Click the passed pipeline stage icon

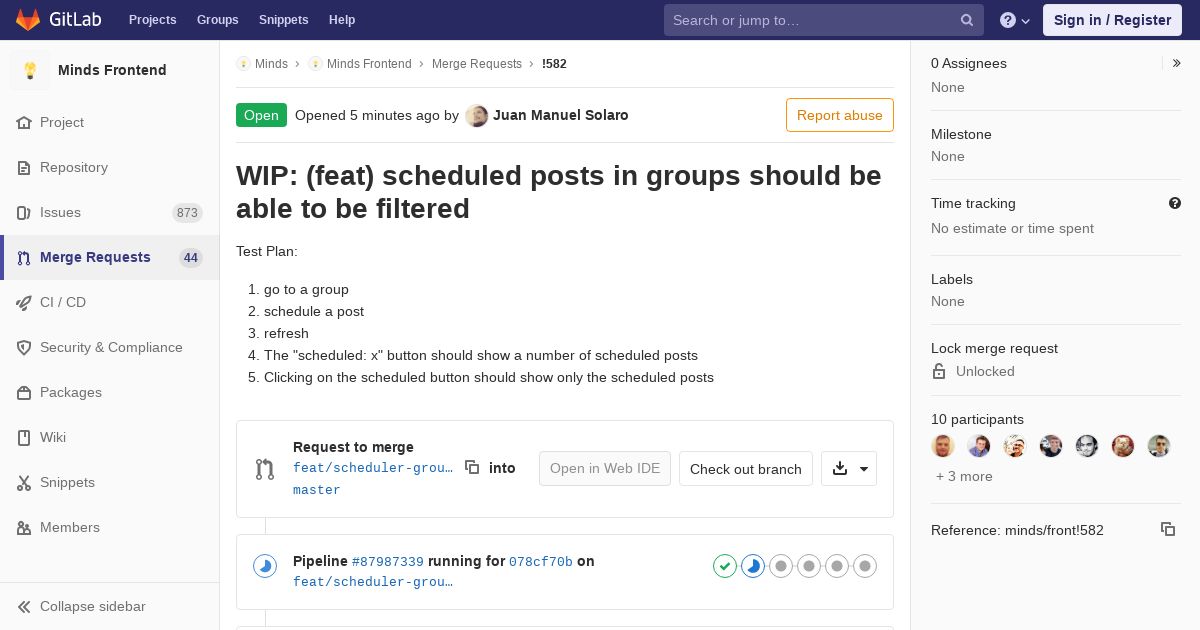point(725,566)
